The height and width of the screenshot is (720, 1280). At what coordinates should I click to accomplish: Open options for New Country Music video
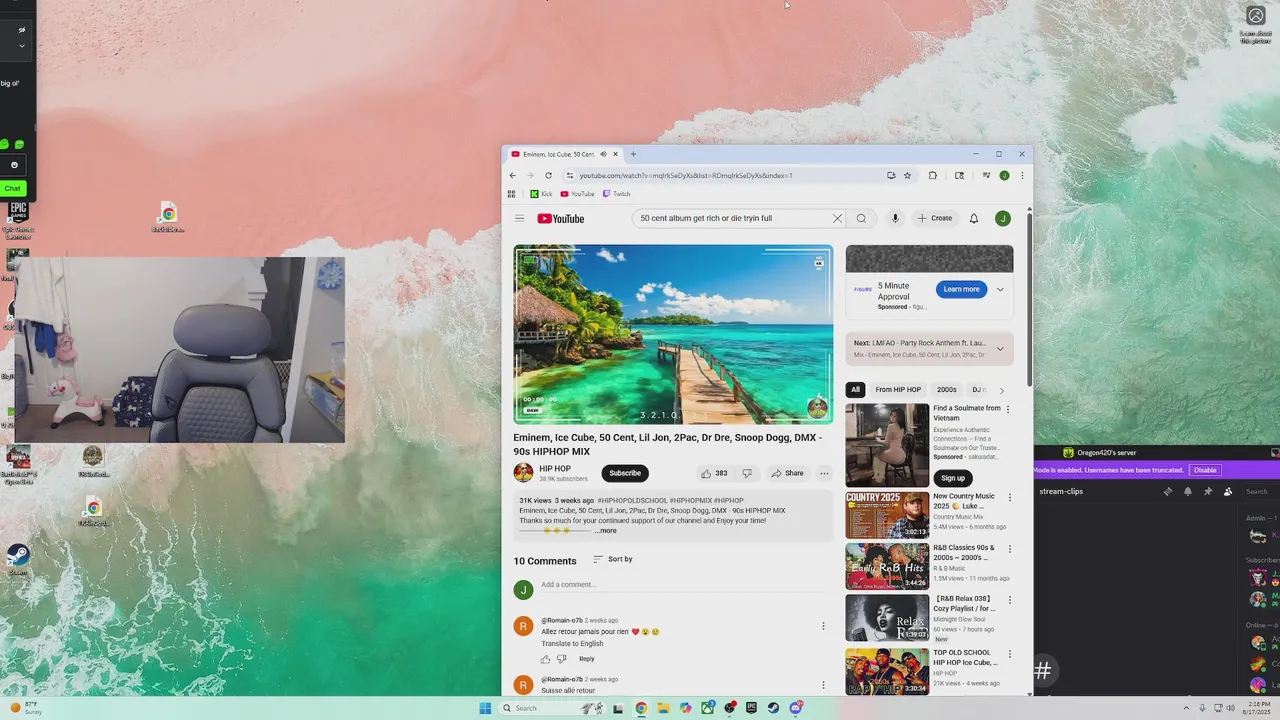tap(1009, 497)
